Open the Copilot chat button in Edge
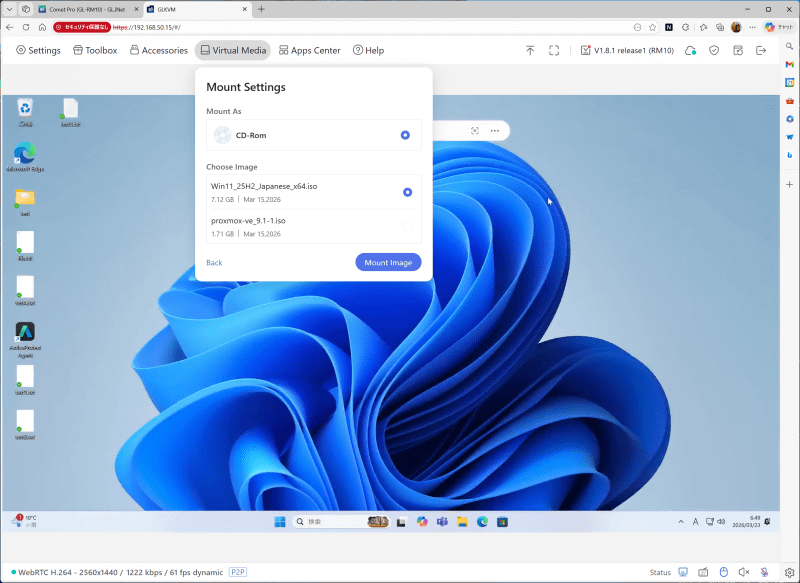 click(x=779, y=28)
